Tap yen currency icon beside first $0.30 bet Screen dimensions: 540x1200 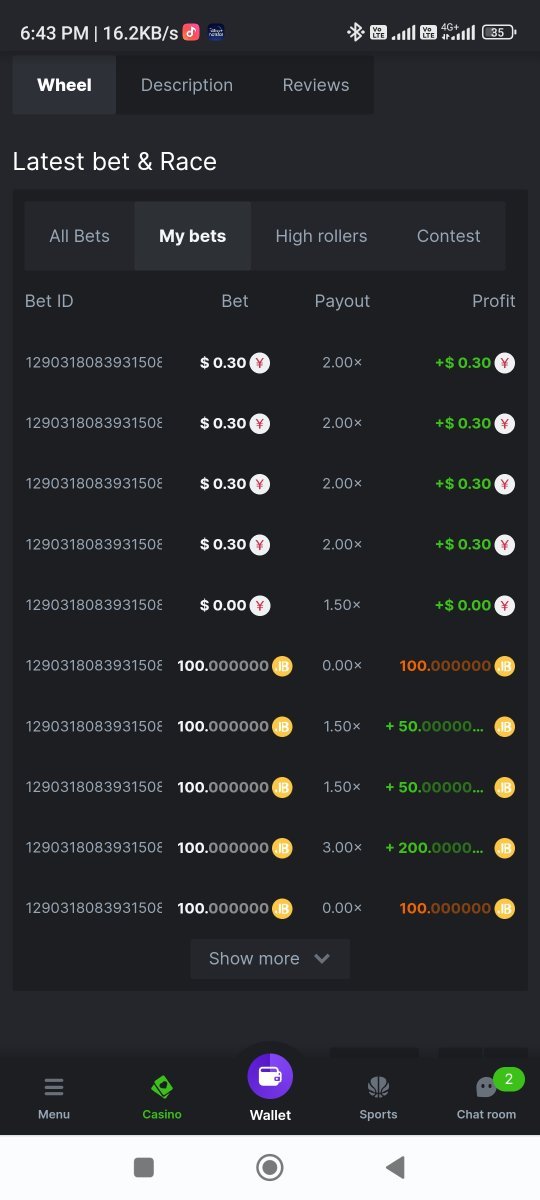click(260, 363)
